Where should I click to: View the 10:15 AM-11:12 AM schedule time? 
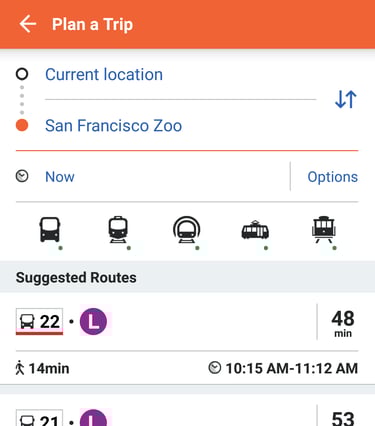click(292, 369)
